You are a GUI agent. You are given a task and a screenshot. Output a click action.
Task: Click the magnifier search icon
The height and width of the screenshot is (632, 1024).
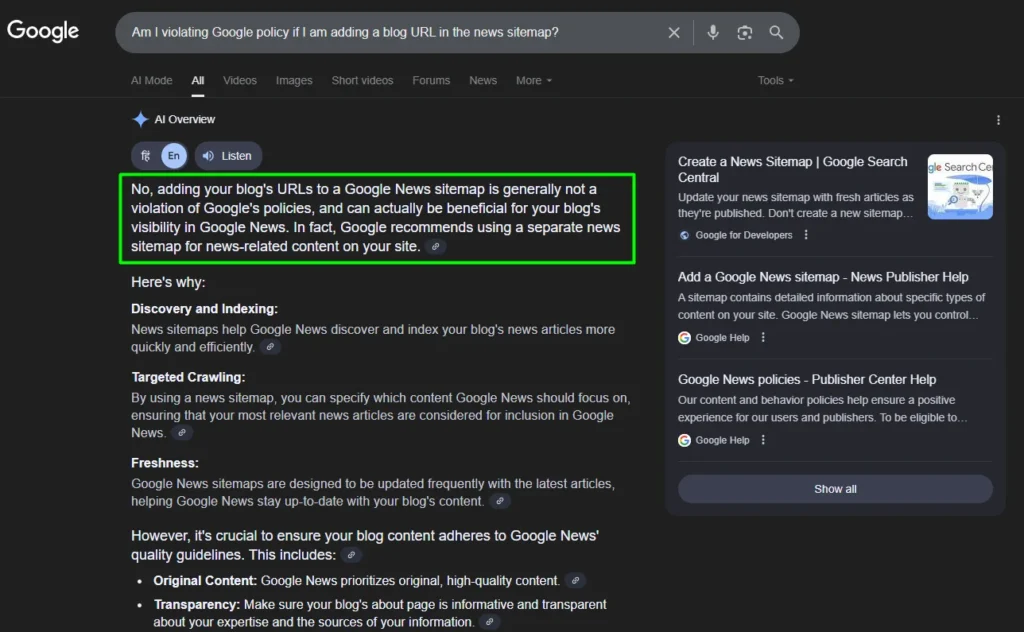(x=776, y=32)
